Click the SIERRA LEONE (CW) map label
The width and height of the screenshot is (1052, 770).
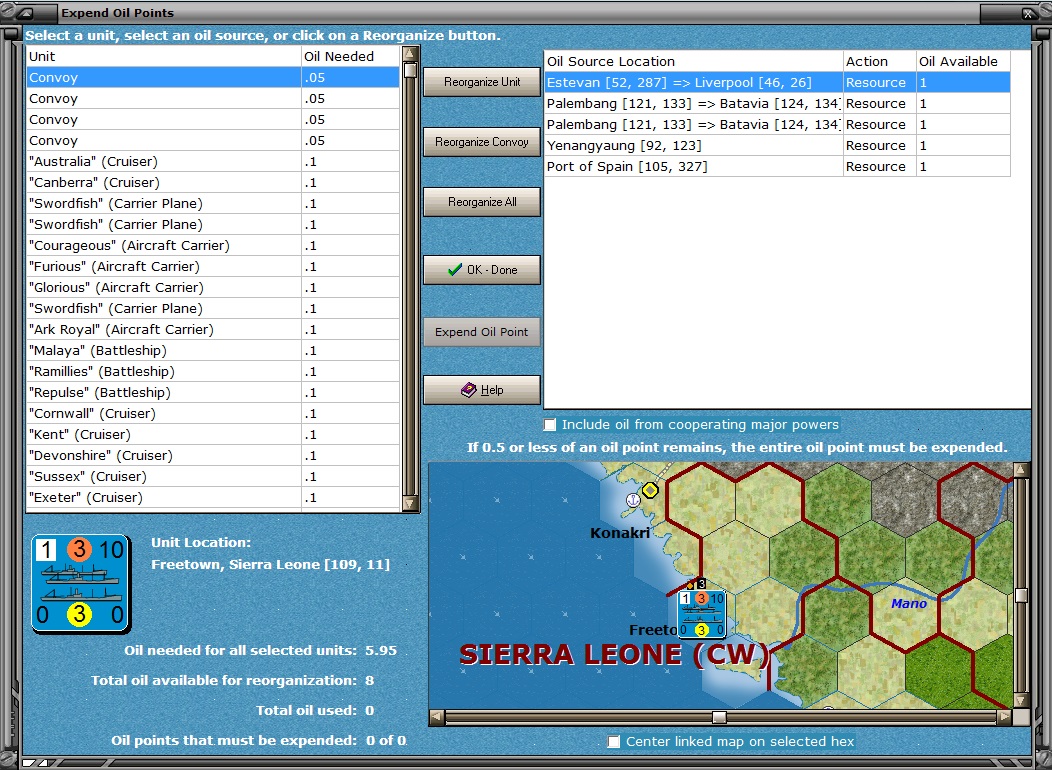(615, 655)
